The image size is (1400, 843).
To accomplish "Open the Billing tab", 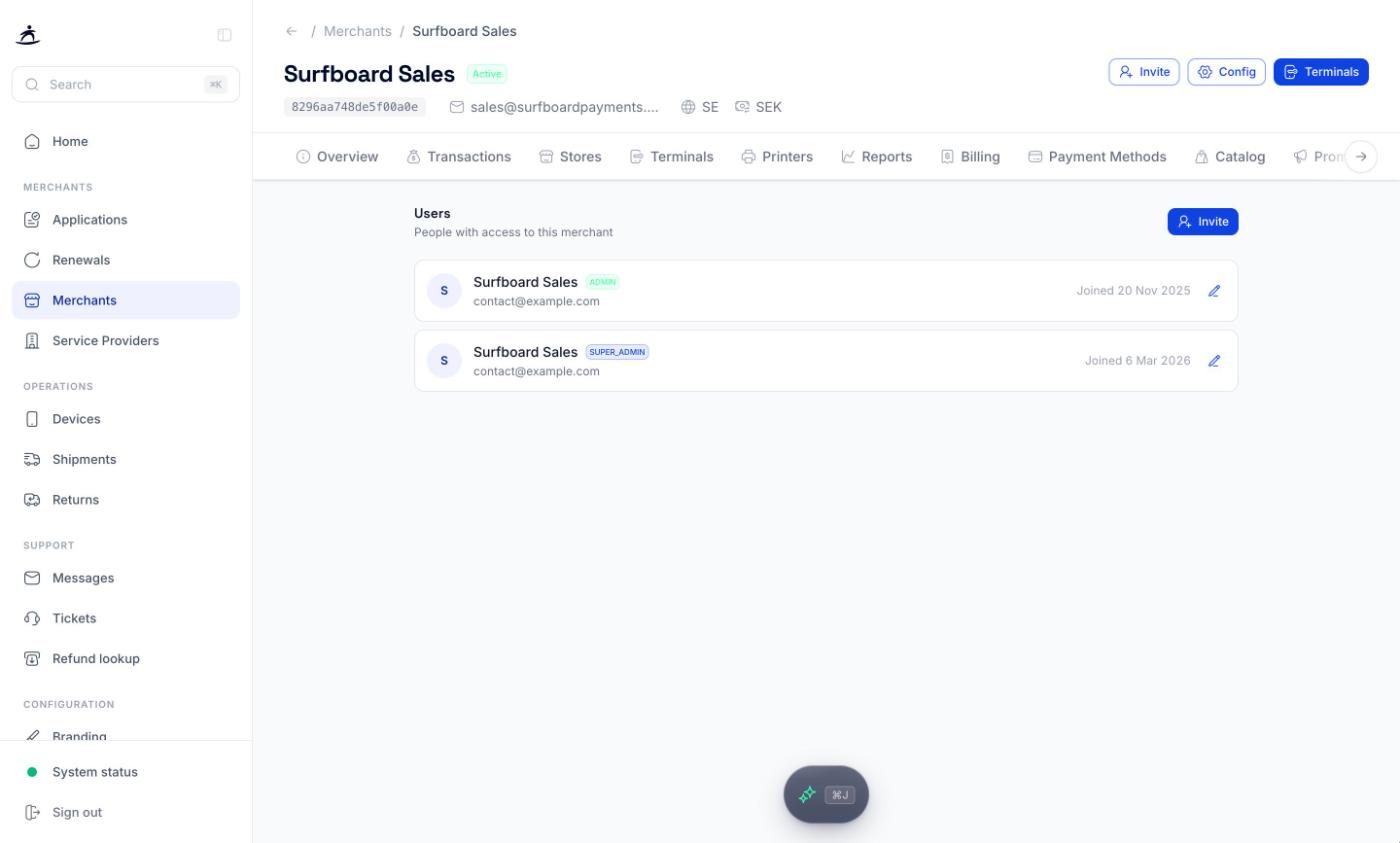I will 970,157.
